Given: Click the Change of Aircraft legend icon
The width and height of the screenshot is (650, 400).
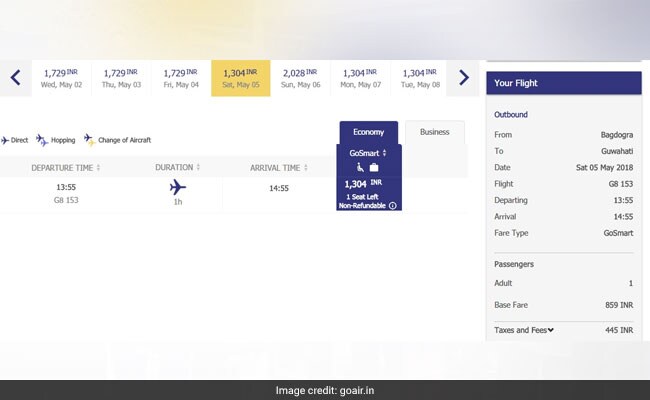Looking at the screenshot, I should 90,140.
